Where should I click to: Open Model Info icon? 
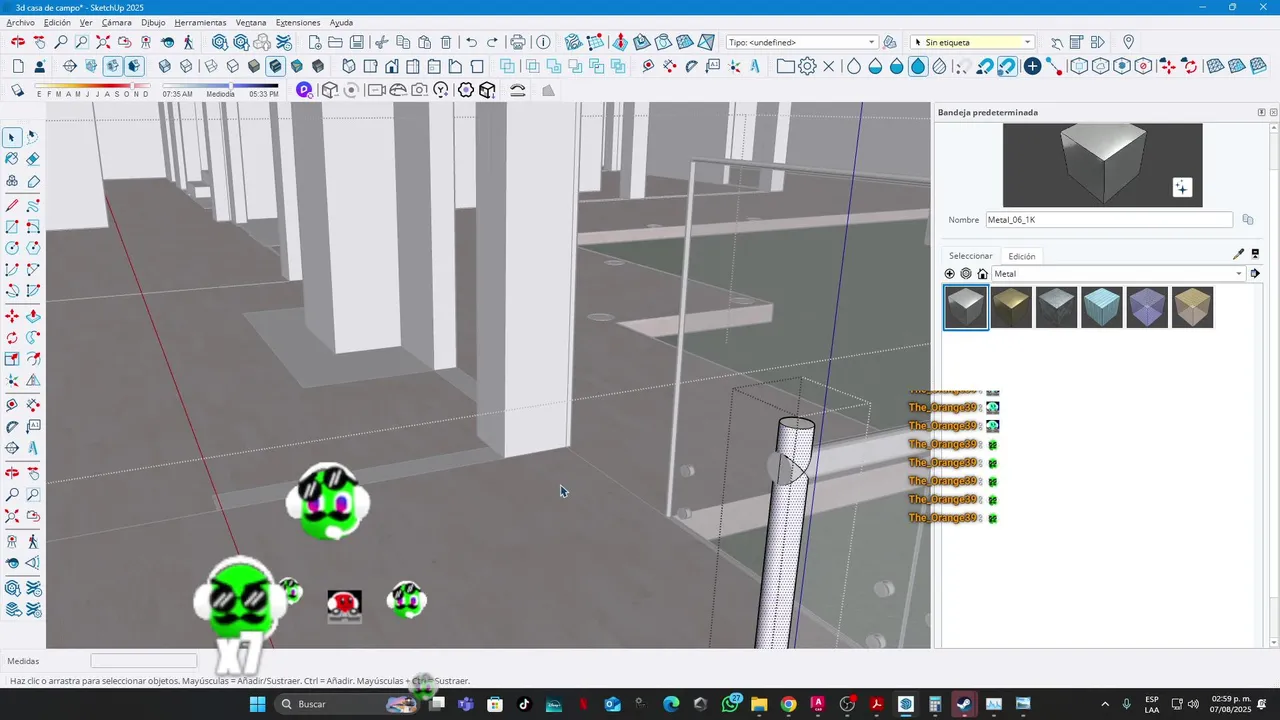(543, 42)
